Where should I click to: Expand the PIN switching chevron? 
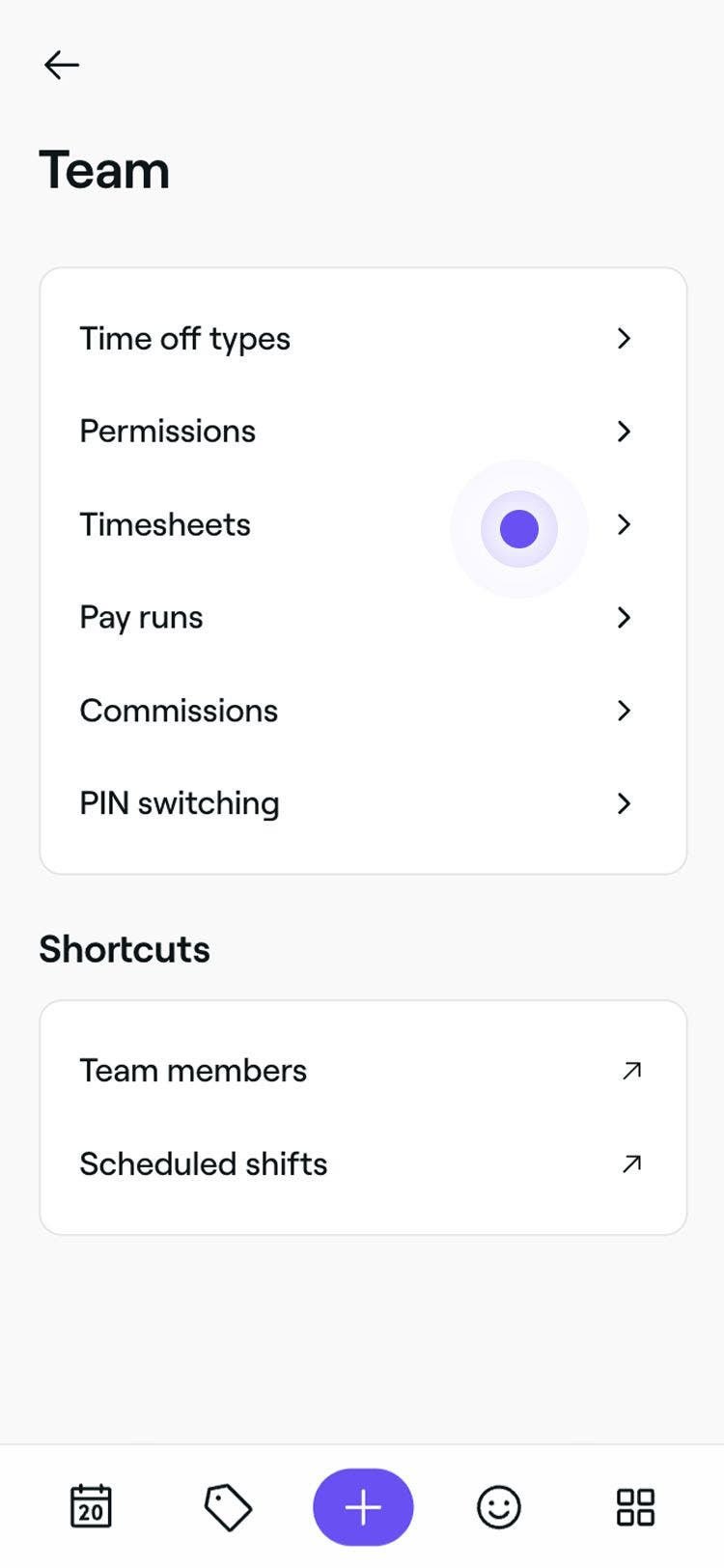[624, 803]
